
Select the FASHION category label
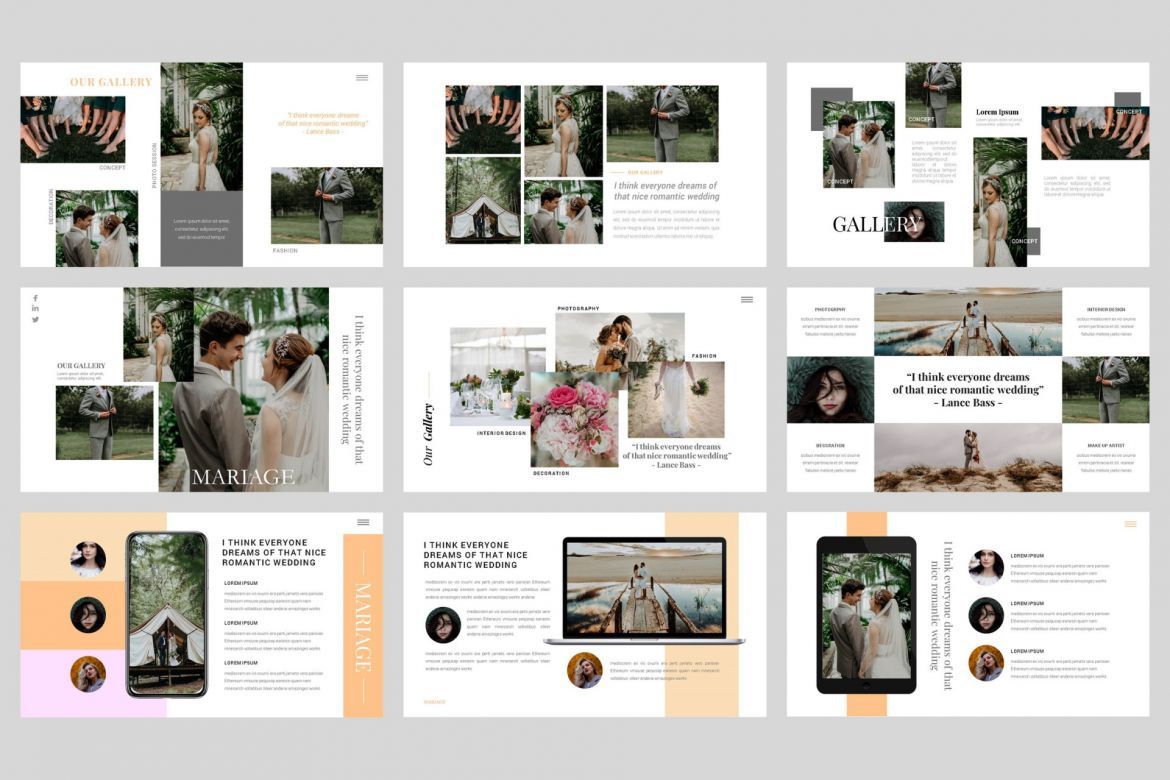[702, 355]
